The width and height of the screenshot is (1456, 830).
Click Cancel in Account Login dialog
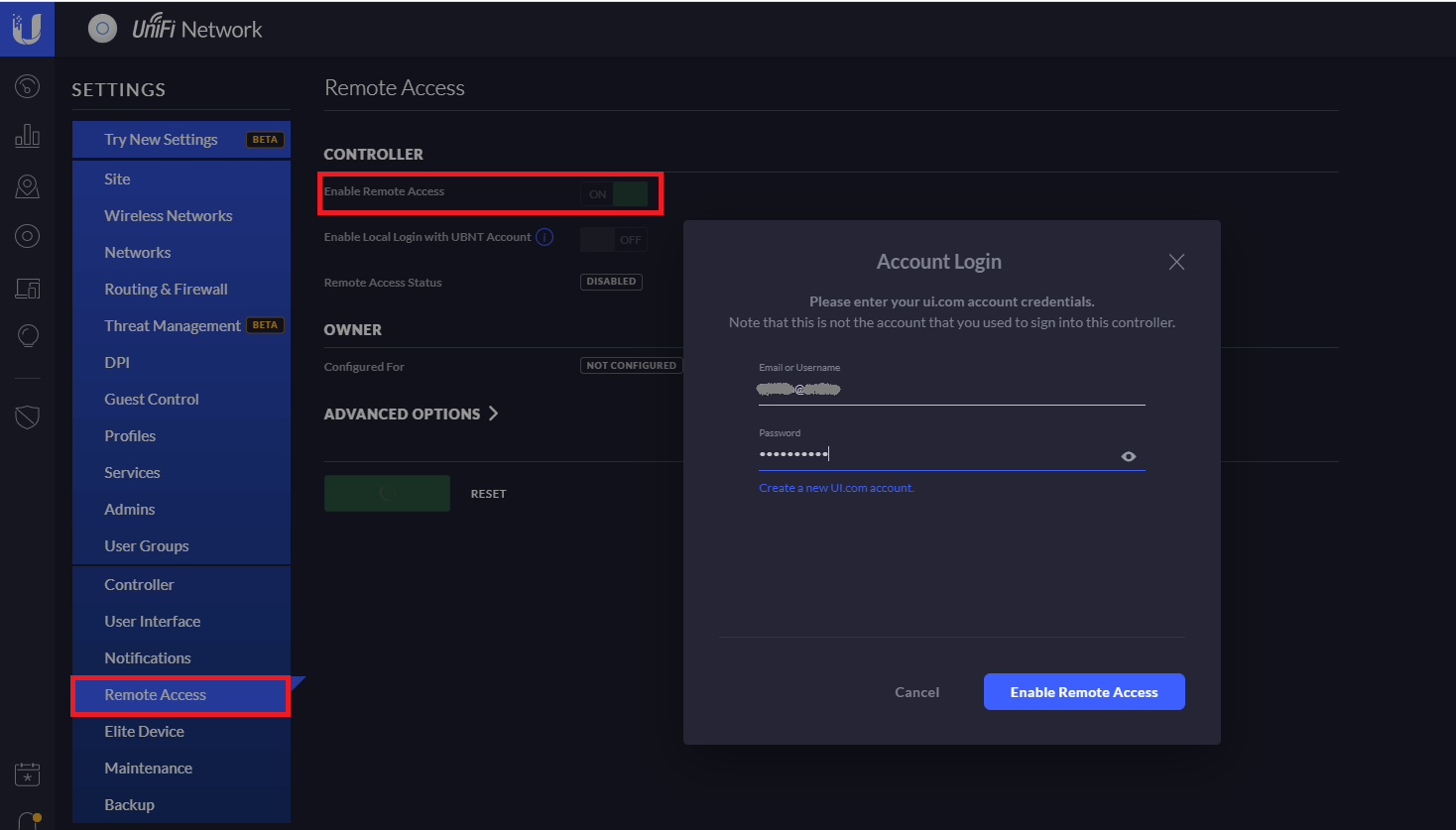916,692
